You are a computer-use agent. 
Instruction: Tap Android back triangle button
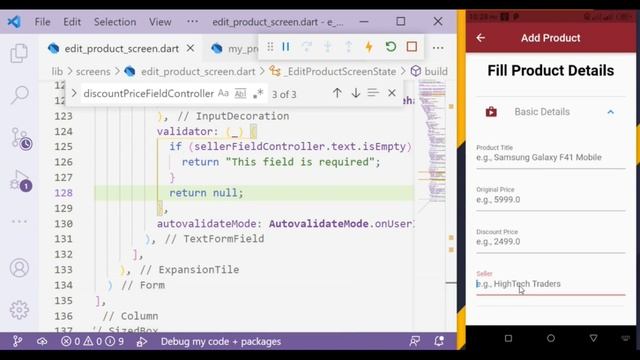coord(593,338)
